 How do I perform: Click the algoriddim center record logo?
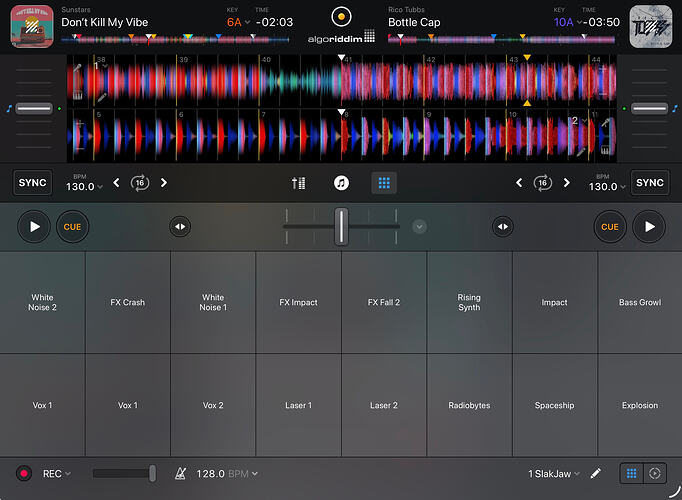[341, 17]
